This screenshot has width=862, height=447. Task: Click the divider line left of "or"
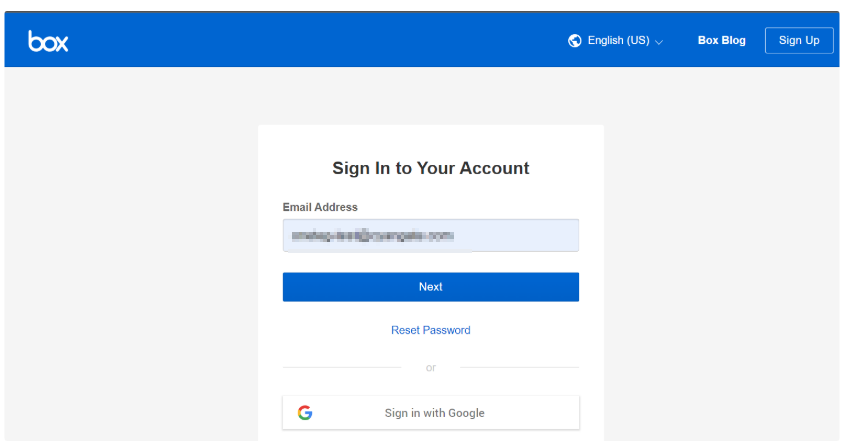341,368
